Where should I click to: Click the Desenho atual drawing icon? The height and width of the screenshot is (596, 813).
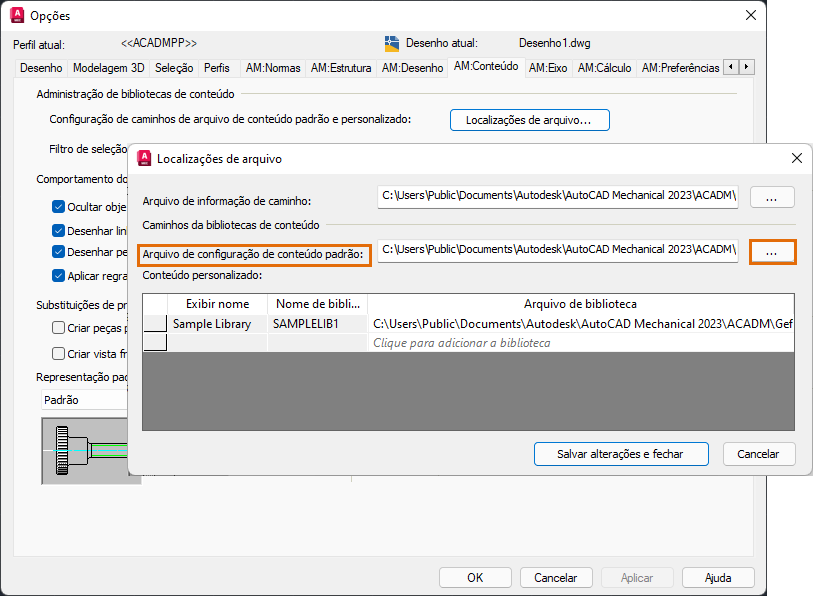[392, 44]
